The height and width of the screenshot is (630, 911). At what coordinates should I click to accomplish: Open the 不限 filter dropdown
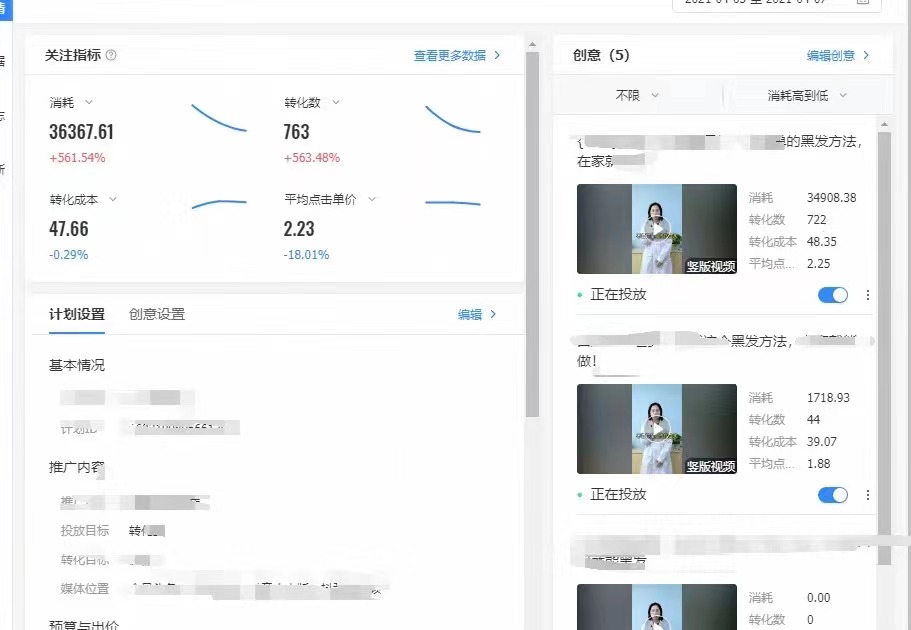coord(637,95)
